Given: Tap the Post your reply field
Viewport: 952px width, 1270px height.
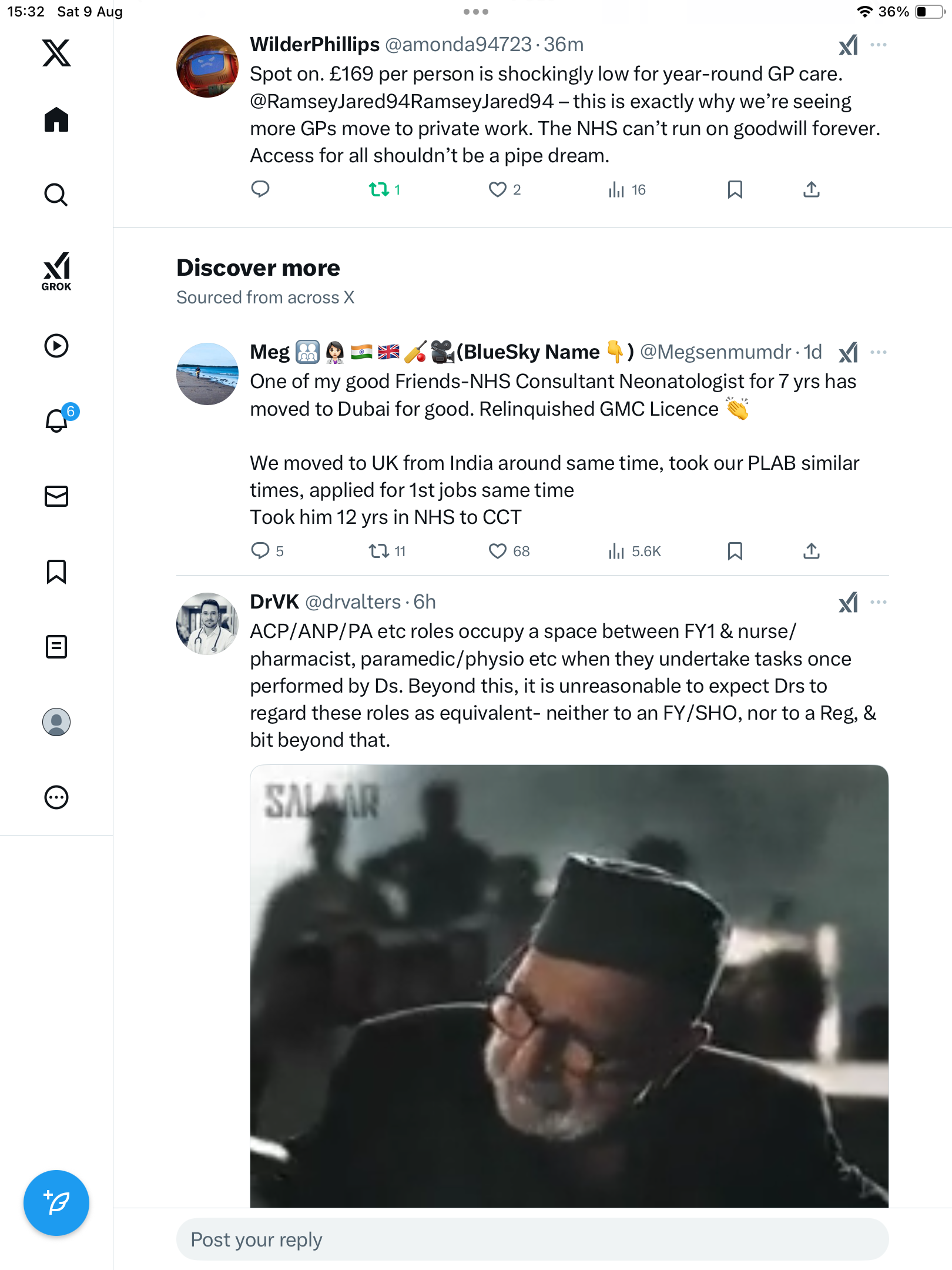Looking at the screenshot, I should click(x=532, y=1239).
